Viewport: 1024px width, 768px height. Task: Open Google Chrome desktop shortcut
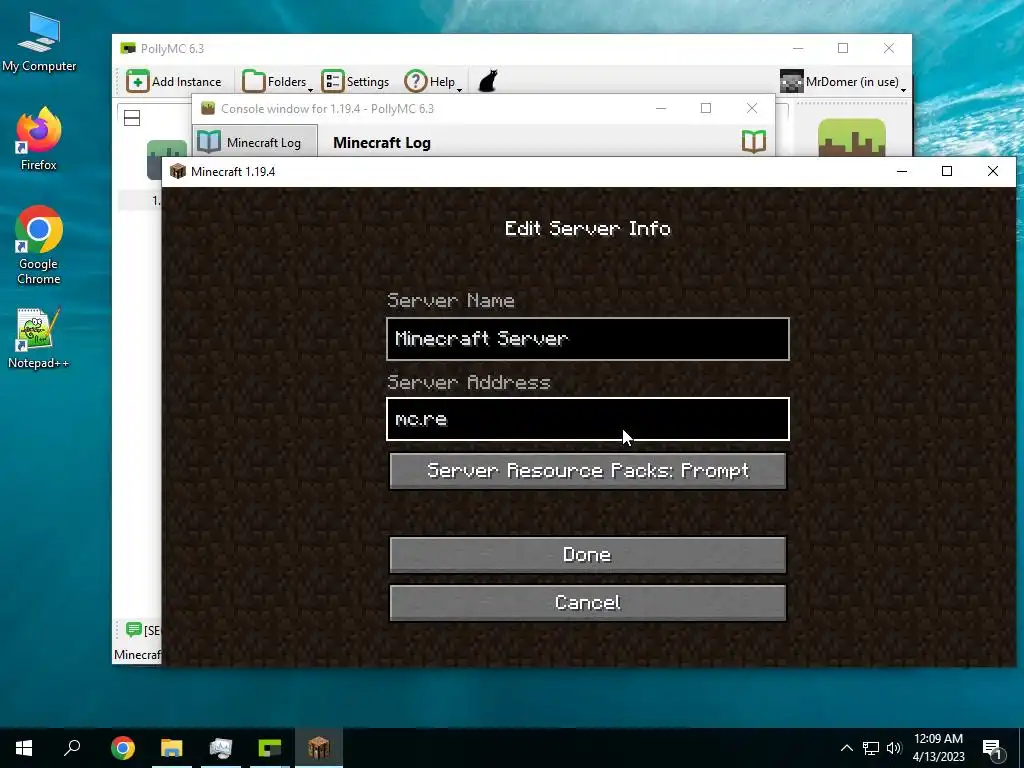39,245
